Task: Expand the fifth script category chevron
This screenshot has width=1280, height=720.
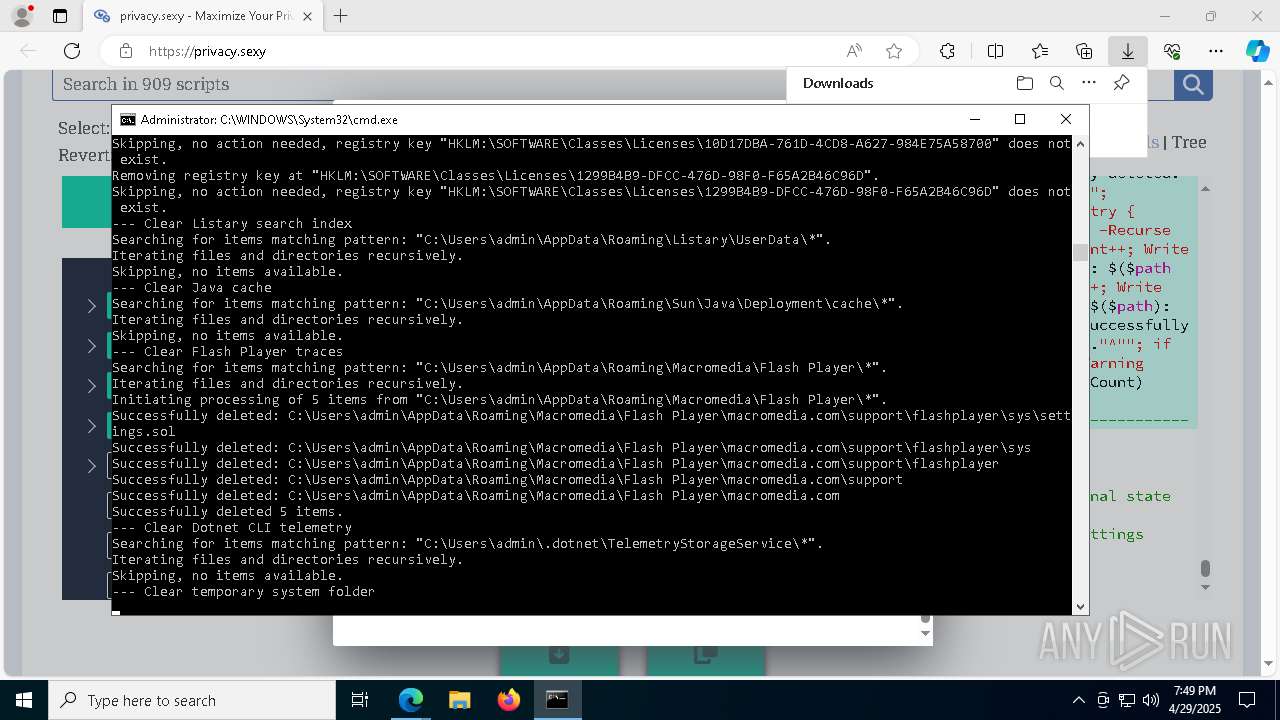Action: [91, 466]
